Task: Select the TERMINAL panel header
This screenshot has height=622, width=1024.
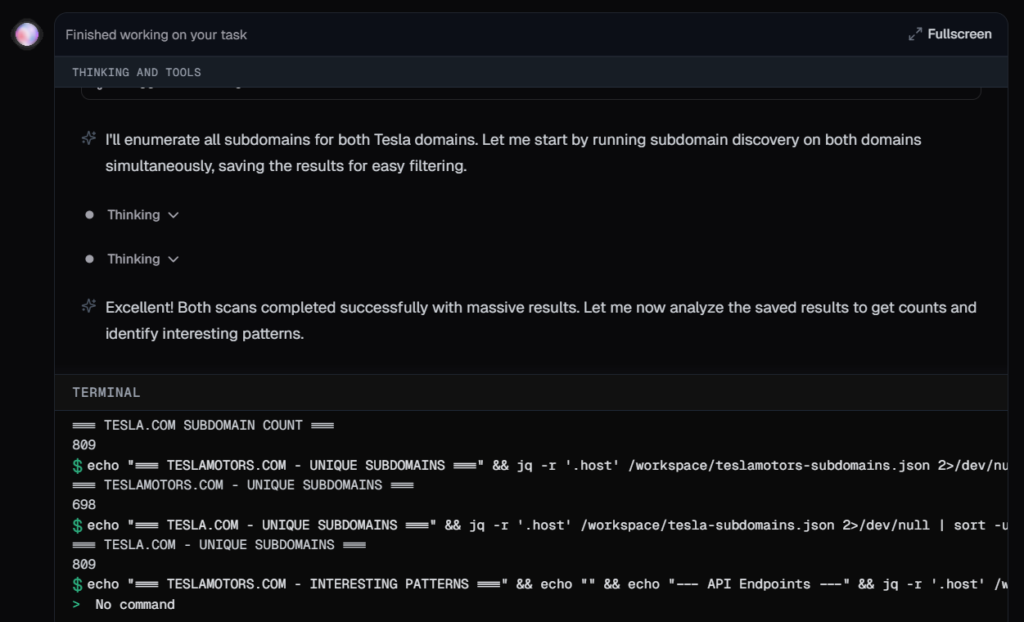Action: 106,393
